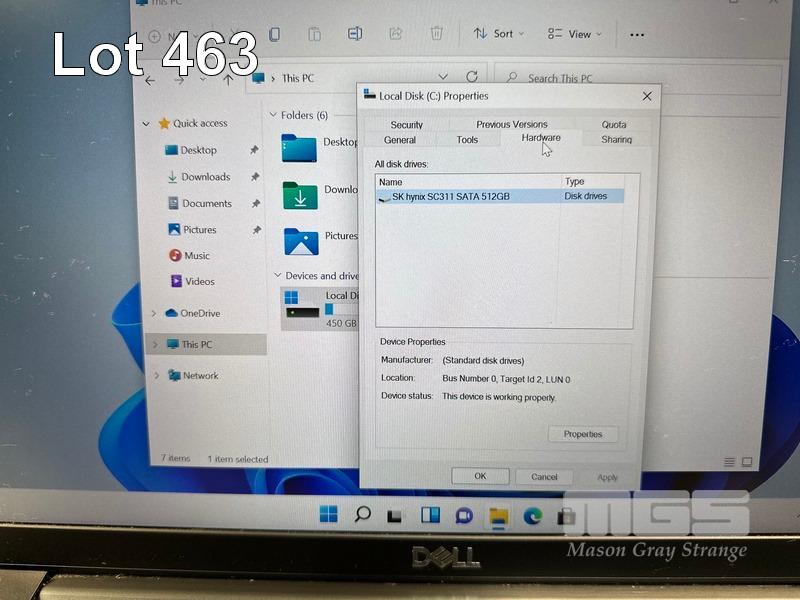Viewport: 800px width, 600px height.
Task: Switch to the Tools tab
Action: (x=467, y=140)
